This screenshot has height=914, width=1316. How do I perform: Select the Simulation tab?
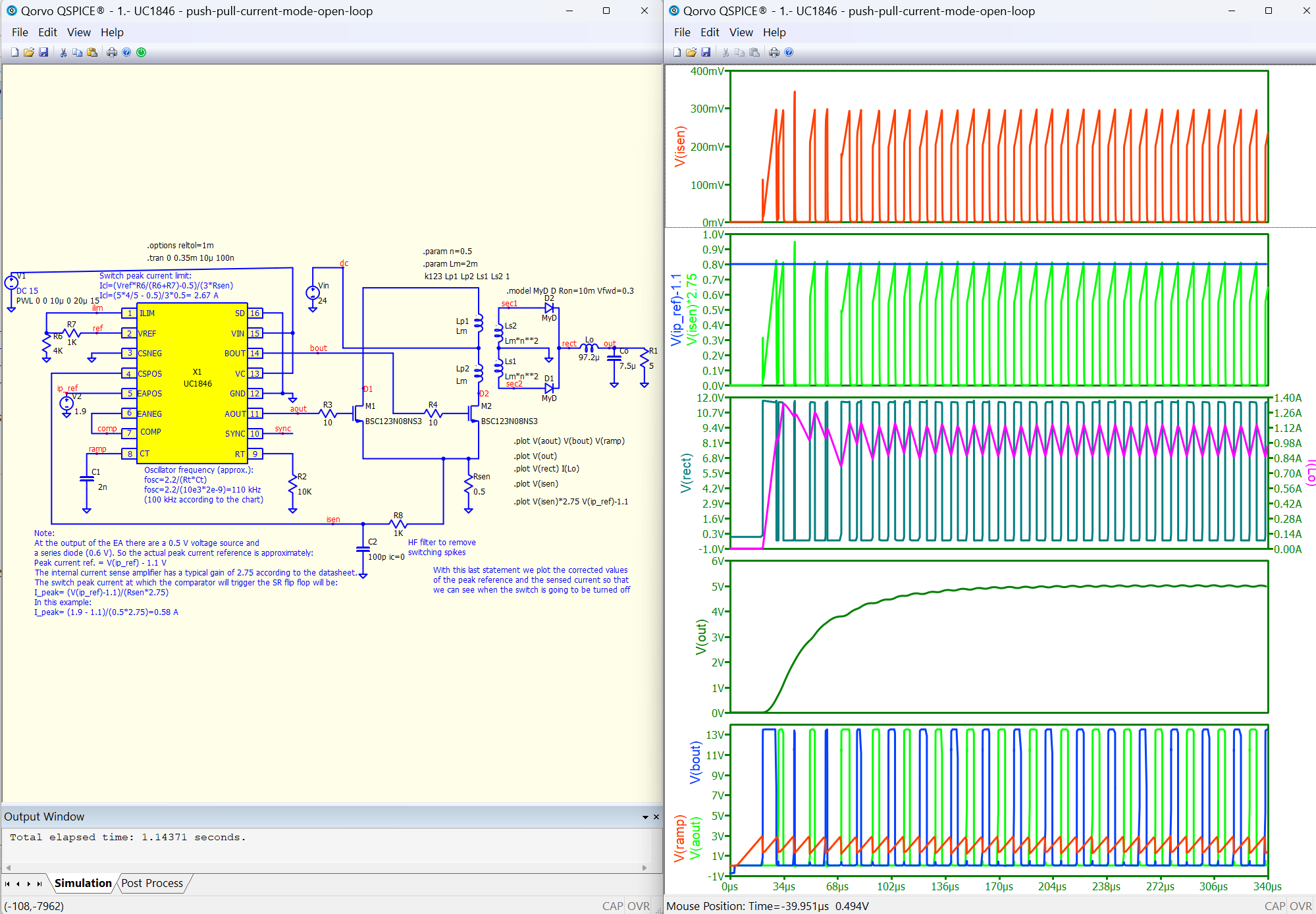[x=83, y=884]
